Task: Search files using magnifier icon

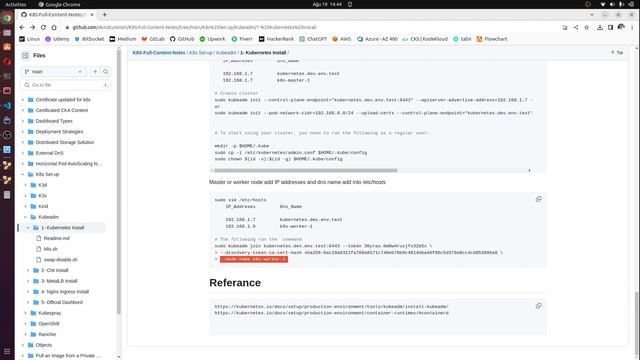Action: pyautogui.click(x=105, y=72)
